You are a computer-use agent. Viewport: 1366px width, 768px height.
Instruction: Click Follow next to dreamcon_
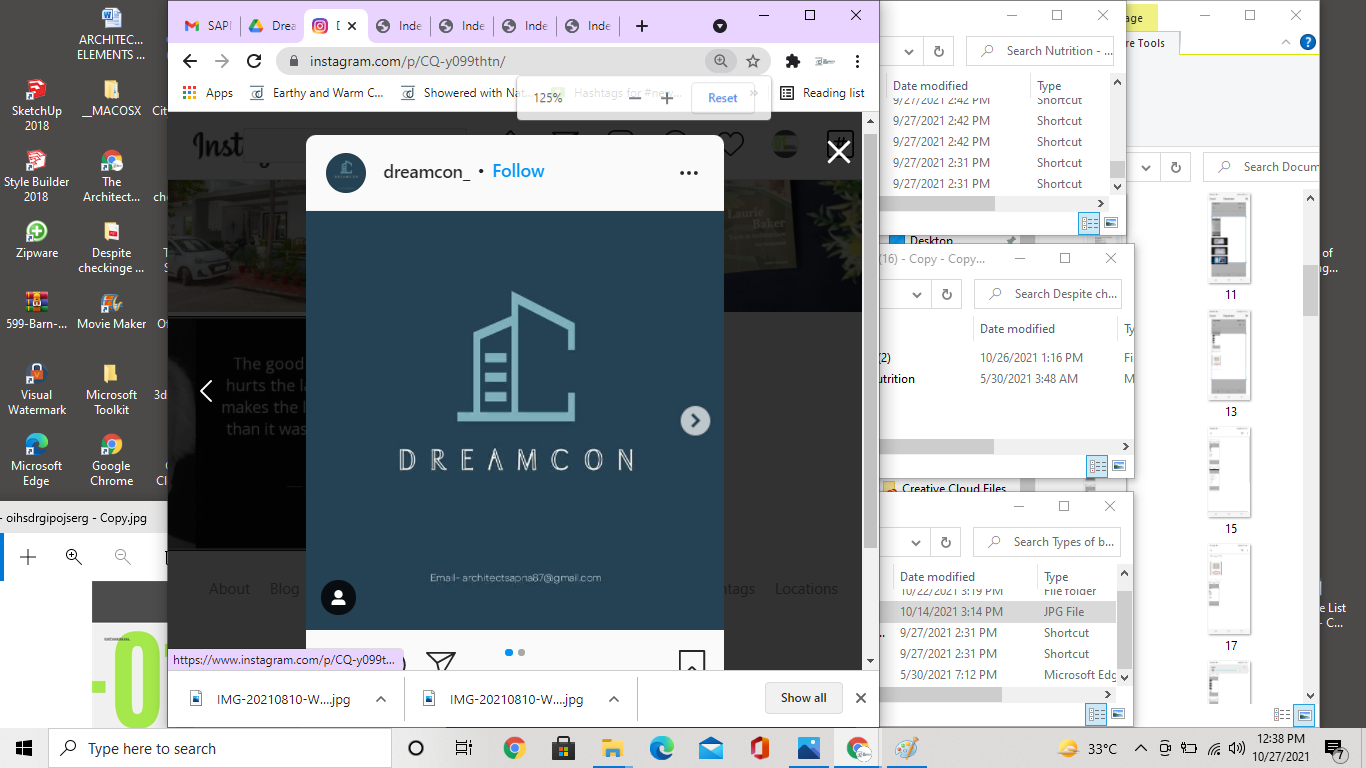518,171
